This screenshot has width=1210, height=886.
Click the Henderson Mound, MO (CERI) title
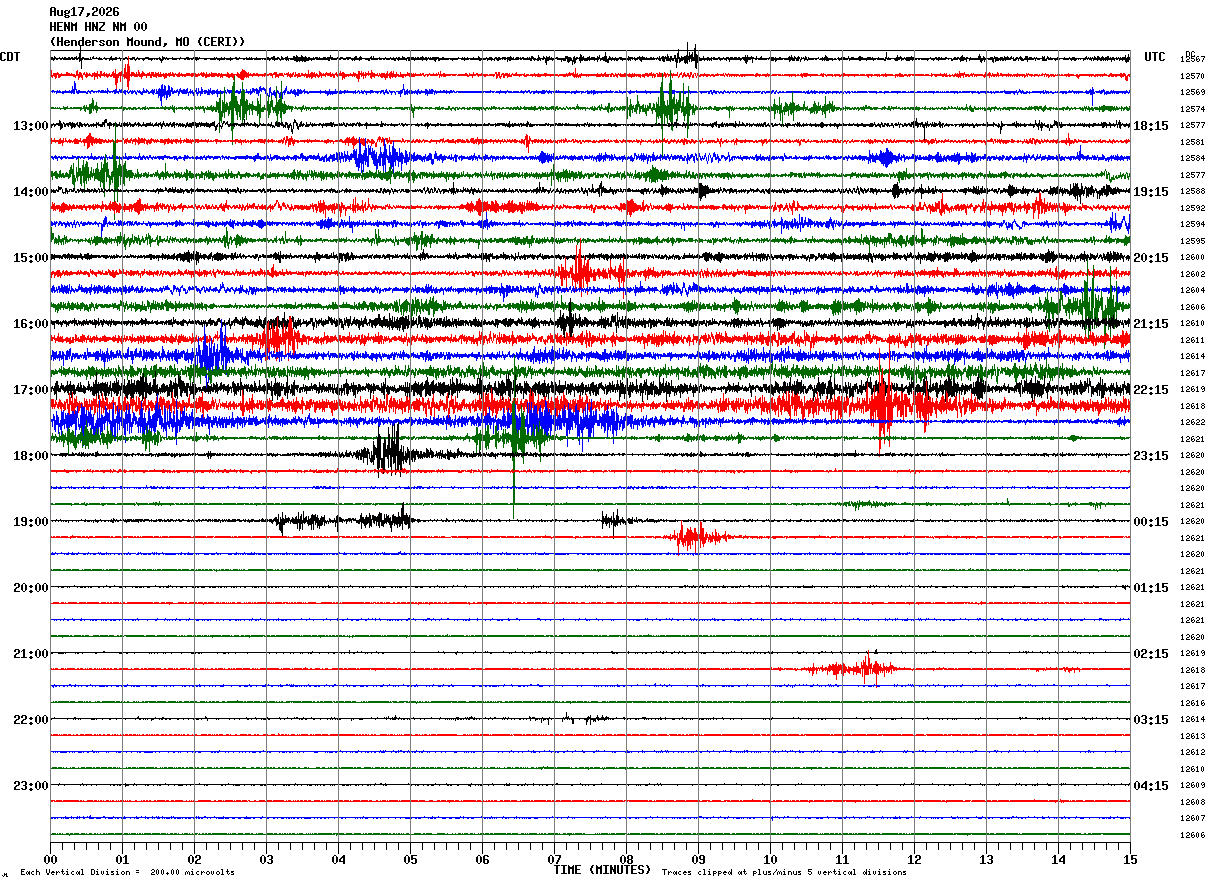point(147,42)
